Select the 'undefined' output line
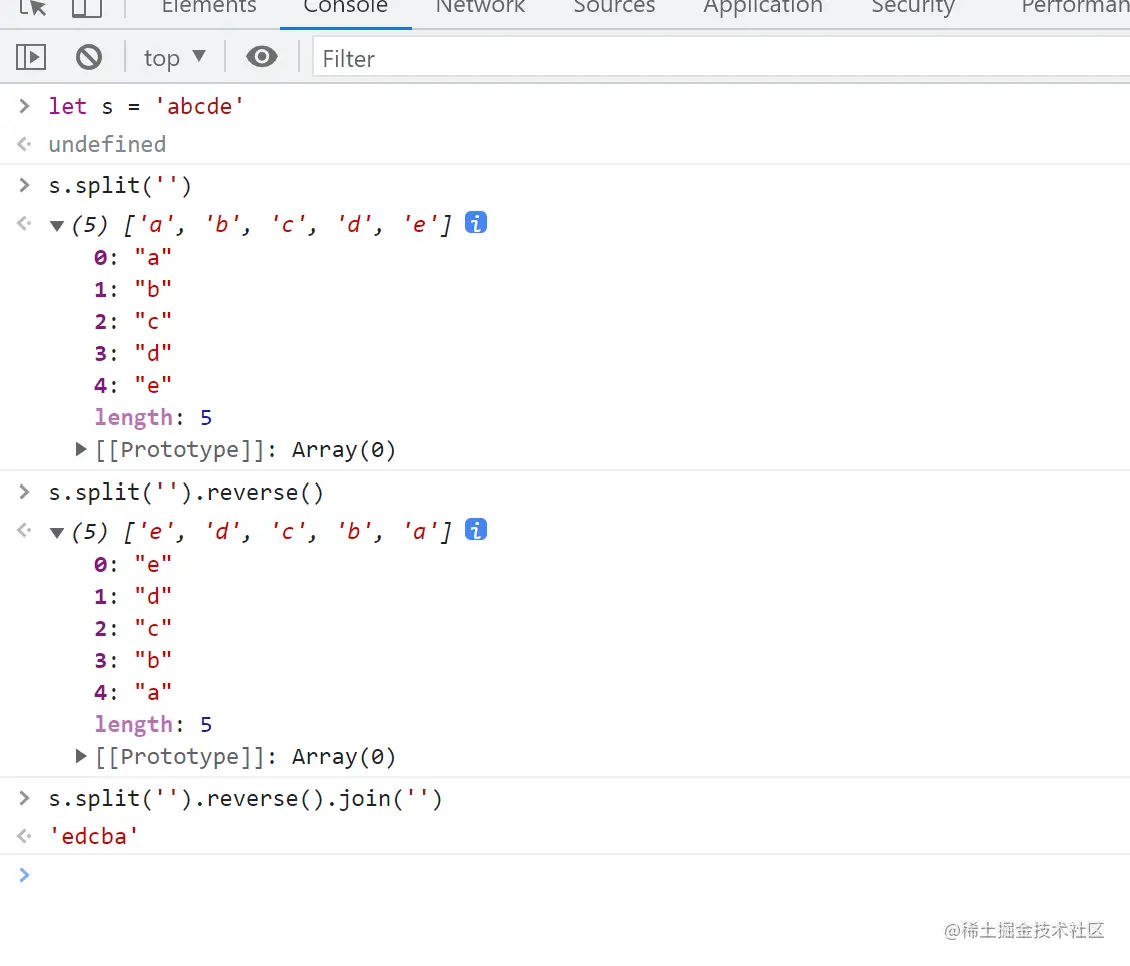1130x966 pixels. pyautogui.click(x=107, y=144)
